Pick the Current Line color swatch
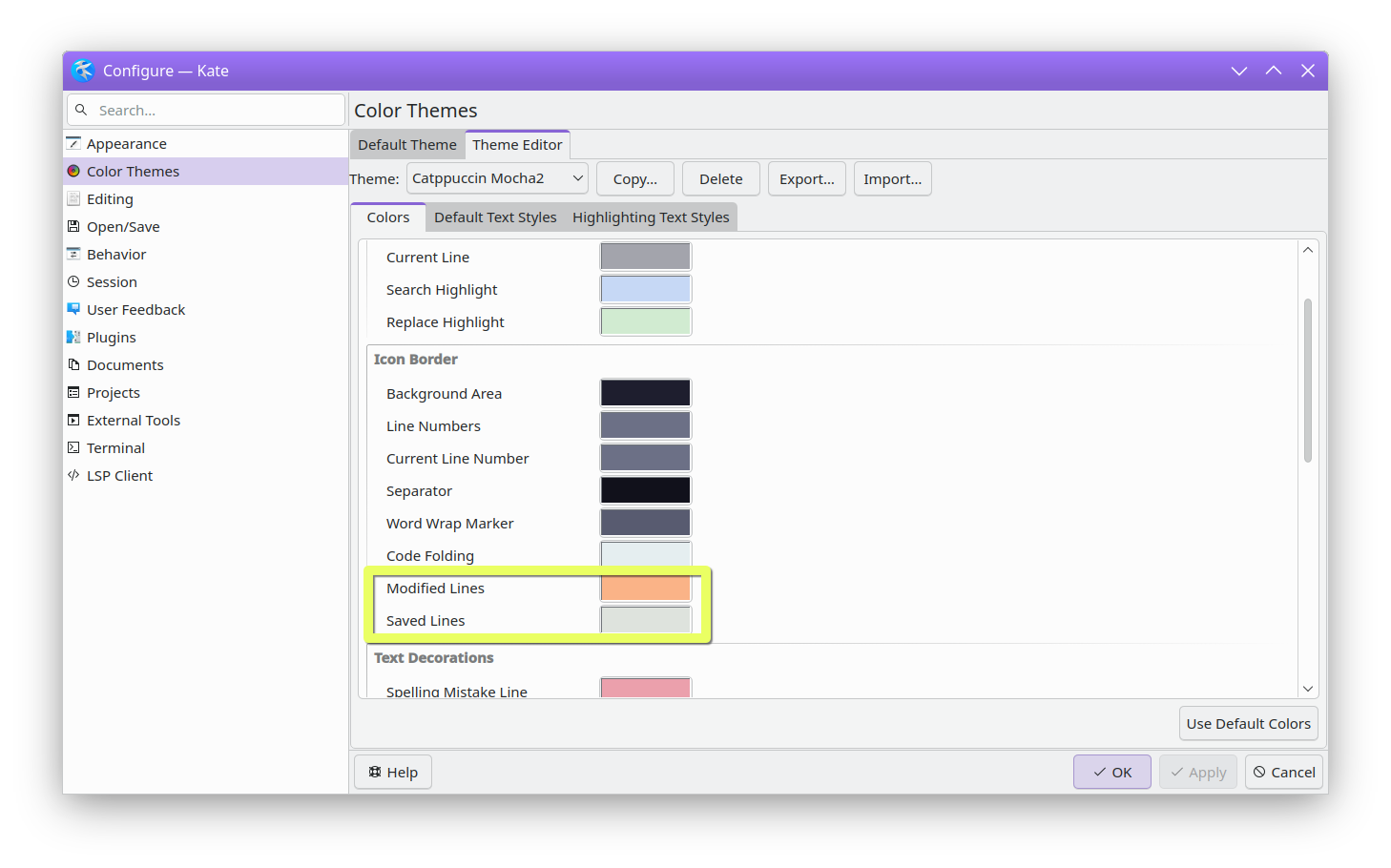 coord(646,257)
